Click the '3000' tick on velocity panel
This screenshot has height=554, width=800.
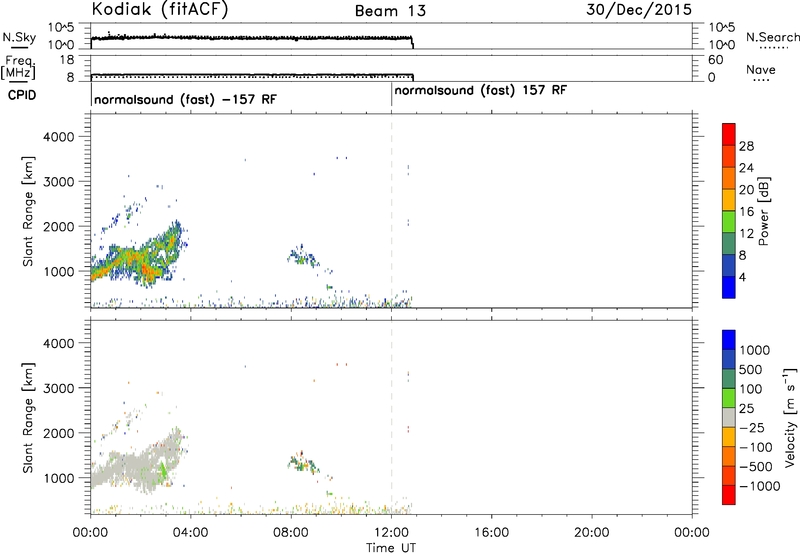(x=58, y=388)
